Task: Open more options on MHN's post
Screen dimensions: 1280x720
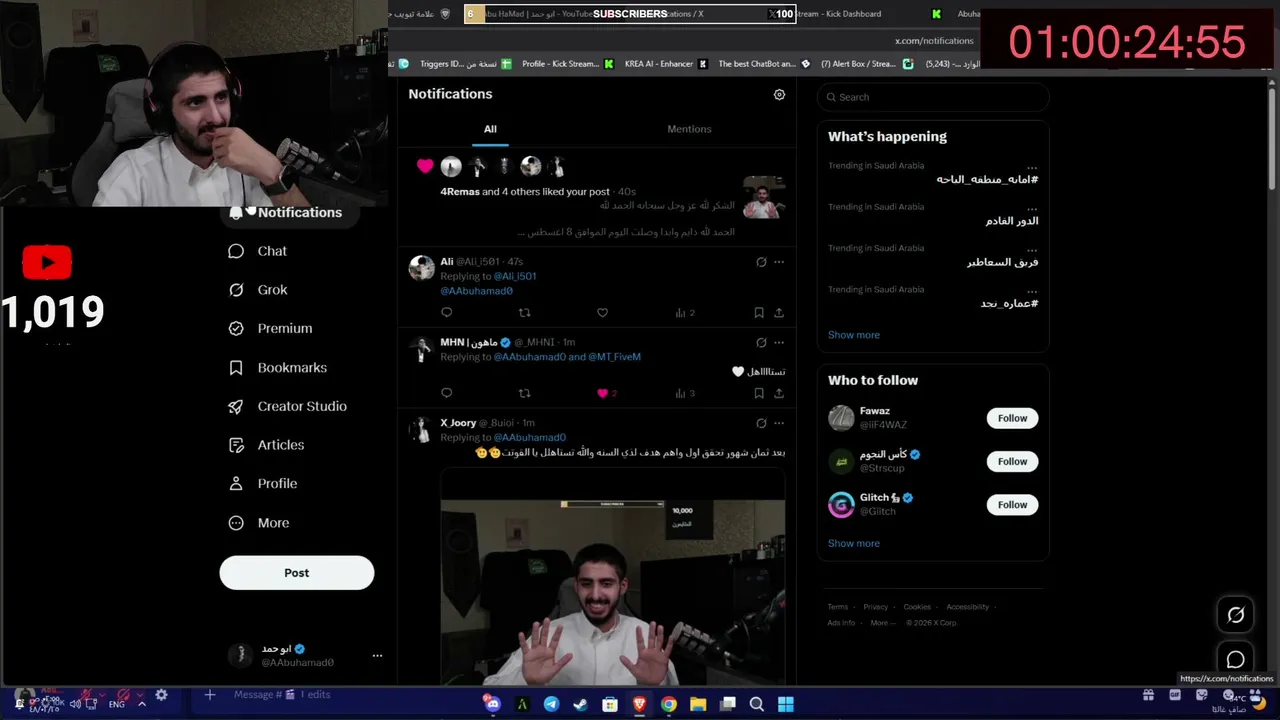Action: (x=779, y=342)
